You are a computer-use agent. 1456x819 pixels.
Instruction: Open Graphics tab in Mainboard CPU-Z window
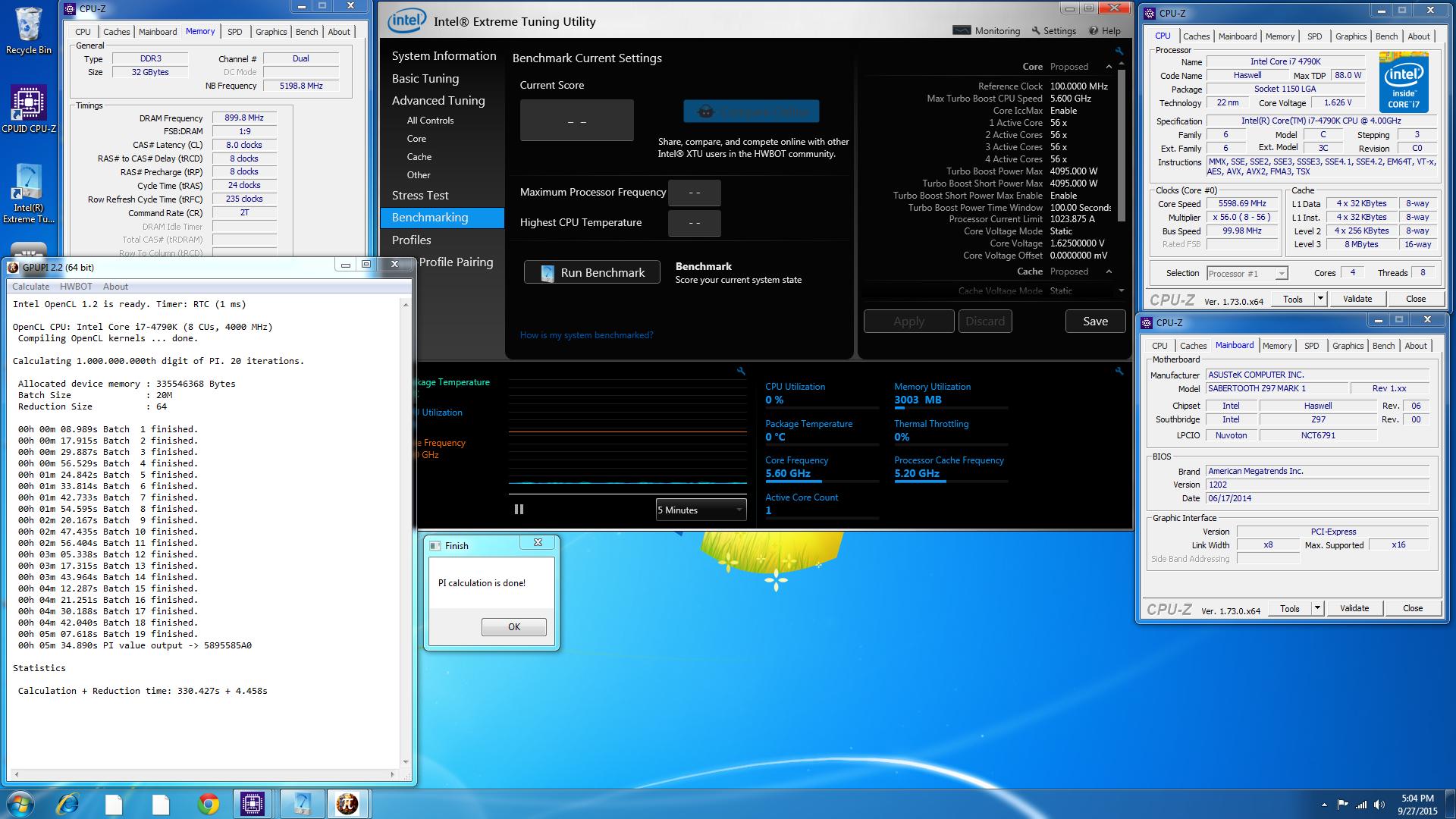pos(1348,346)
